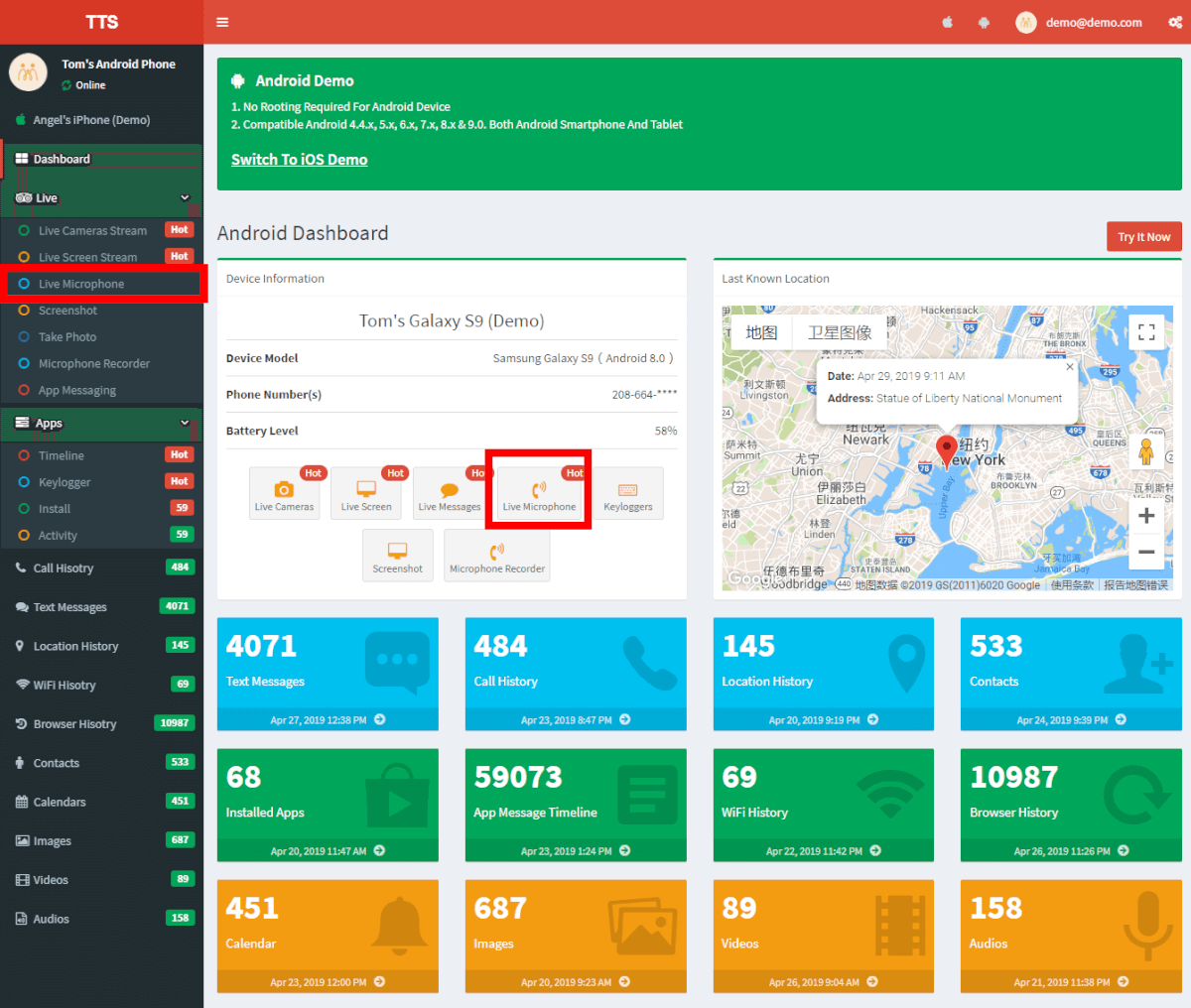The width and height of the screenshot is (1191, 1008).
Task: Open Dashboard in the sidebar
Action: (x=102, y=159)
